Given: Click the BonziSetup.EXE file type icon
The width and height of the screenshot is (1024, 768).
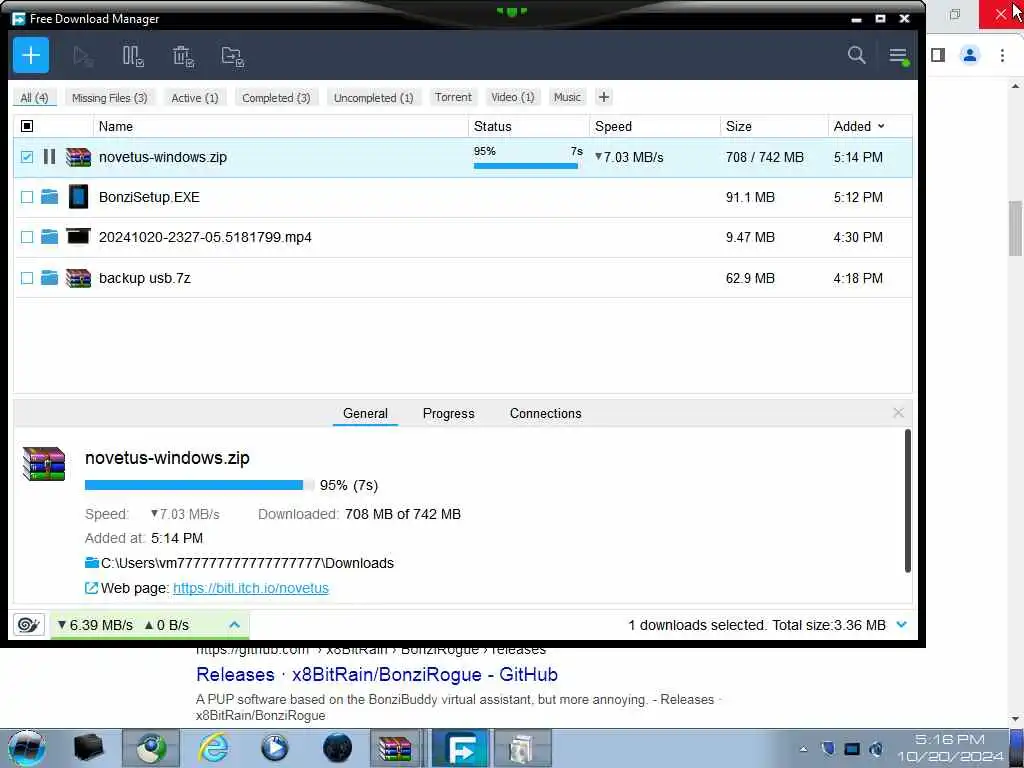Looking at the screenshot, I should coord(78,197).
